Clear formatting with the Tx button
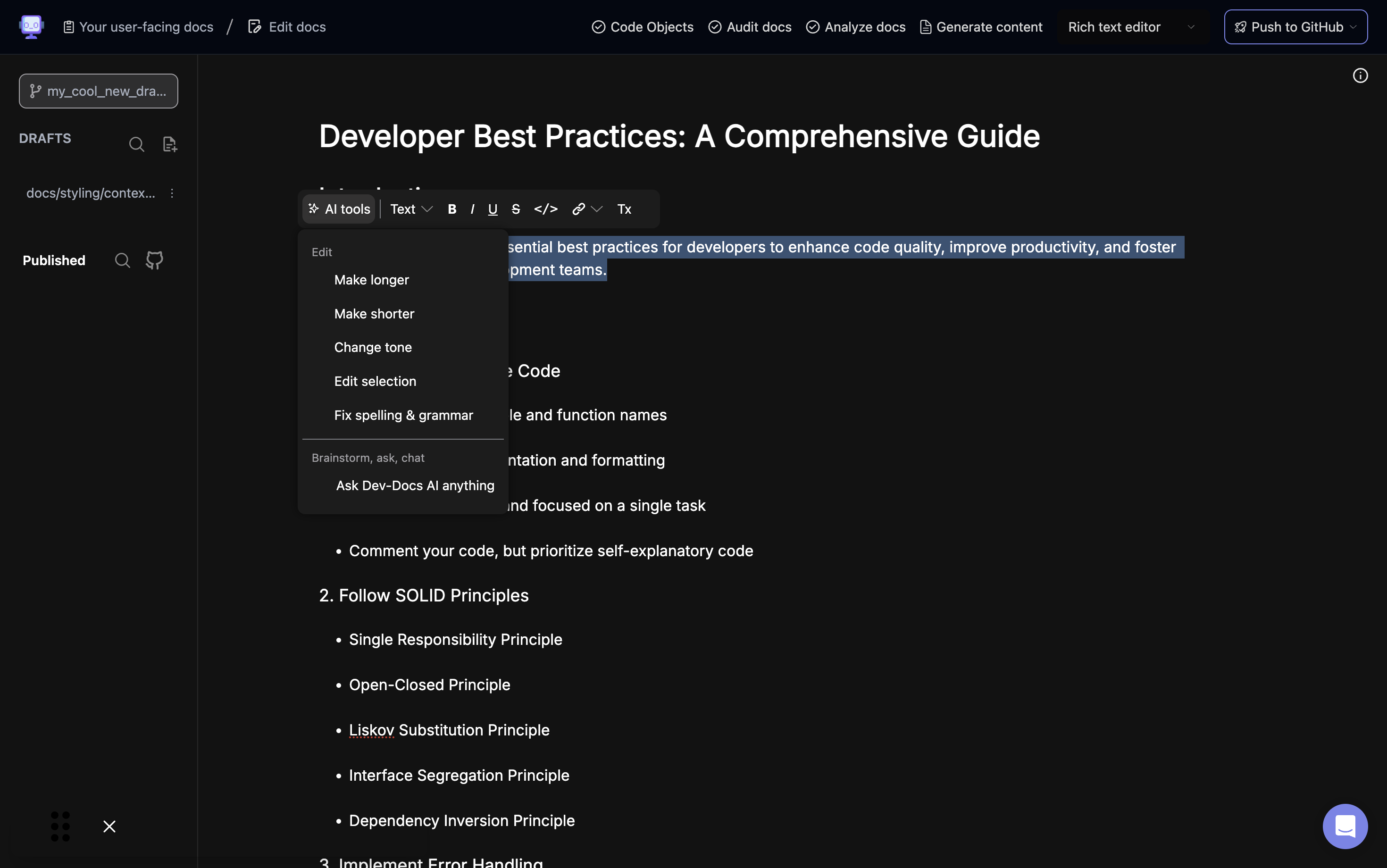 coord(624,209)
